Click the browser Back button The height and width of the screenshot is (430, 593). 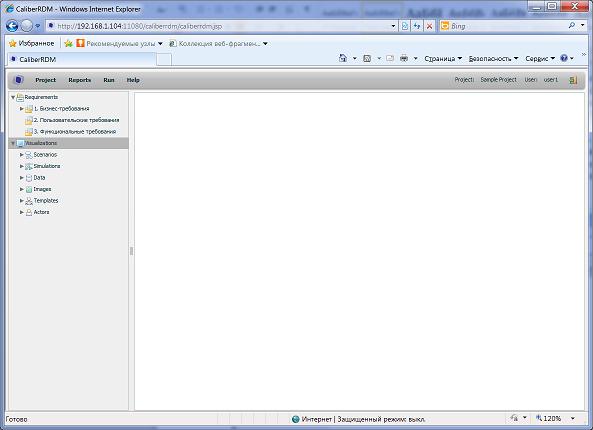click(x=12, y=26)
